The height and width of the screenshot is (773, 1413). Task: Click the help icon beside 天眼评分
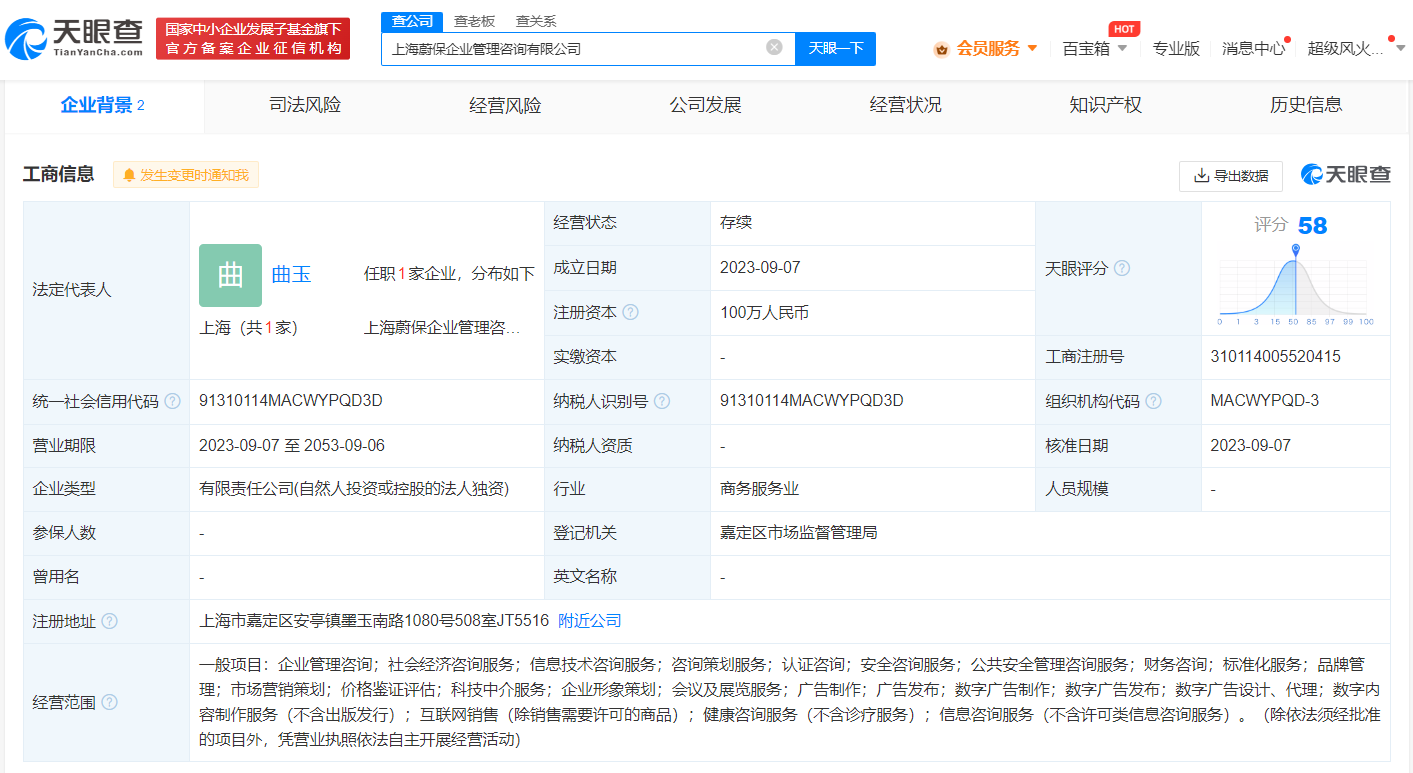[x=1122, y=268]
